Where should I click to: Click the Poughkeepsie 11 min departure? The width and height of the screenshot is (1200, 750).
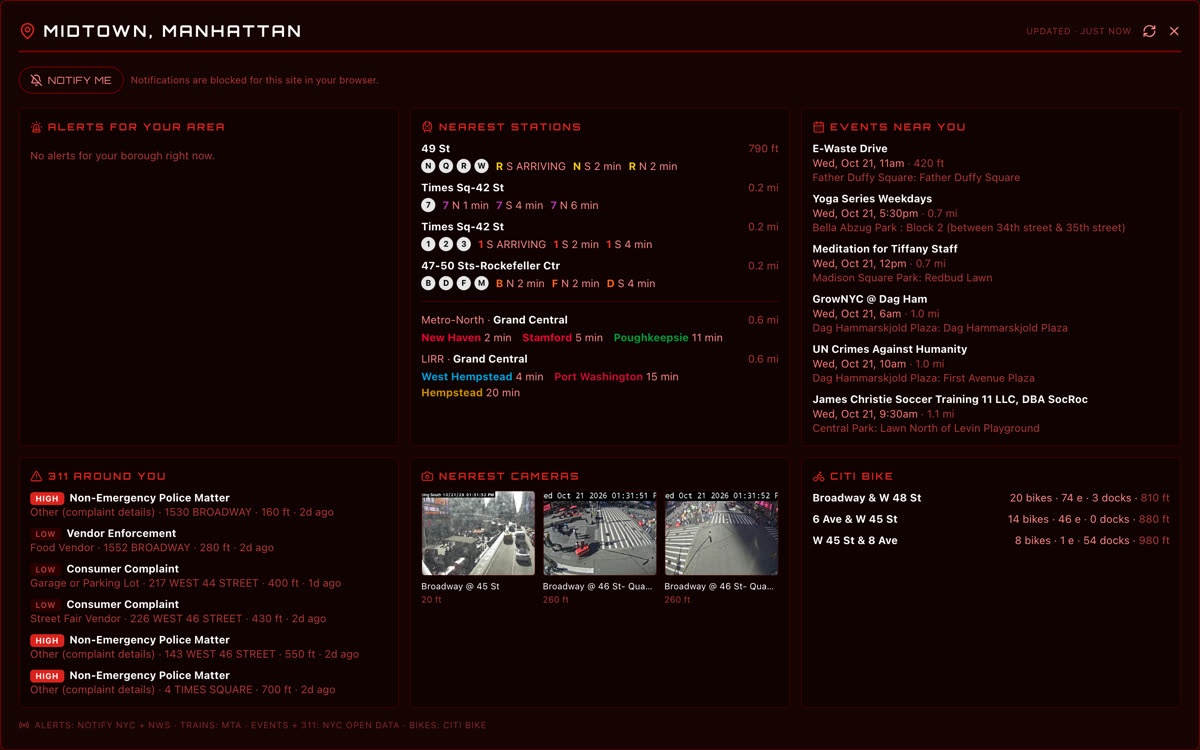click(668, 338)
